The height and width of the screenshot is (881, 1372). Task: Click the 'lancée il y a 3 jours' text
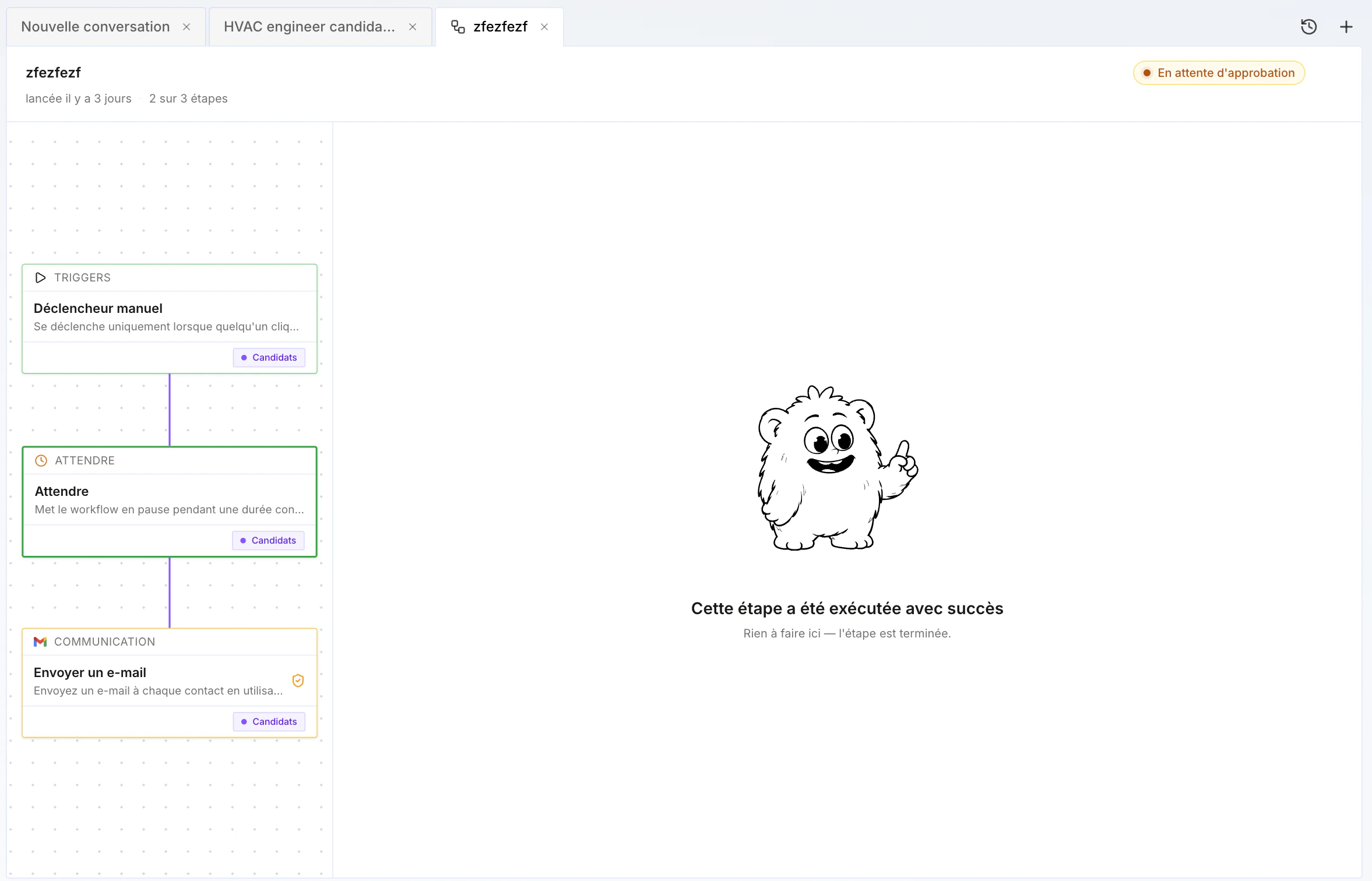coord(79,98)
